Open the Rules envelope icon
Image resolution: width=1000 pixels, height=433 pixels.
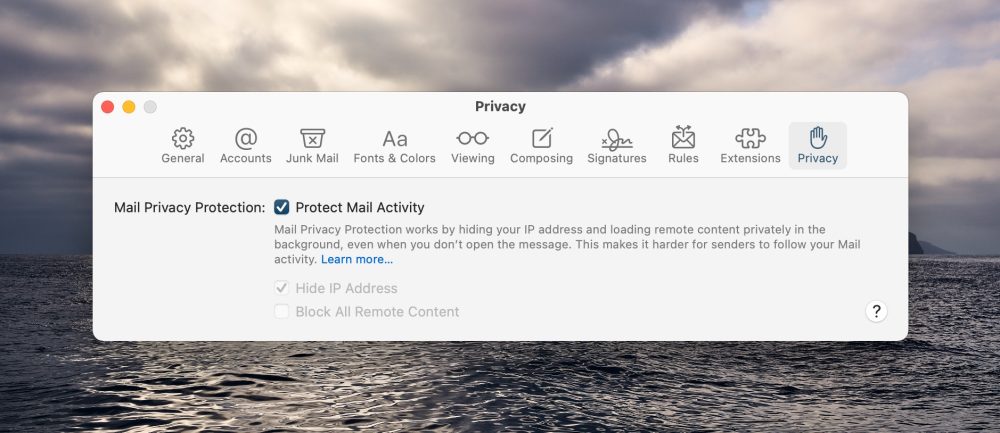pos(683,137)
